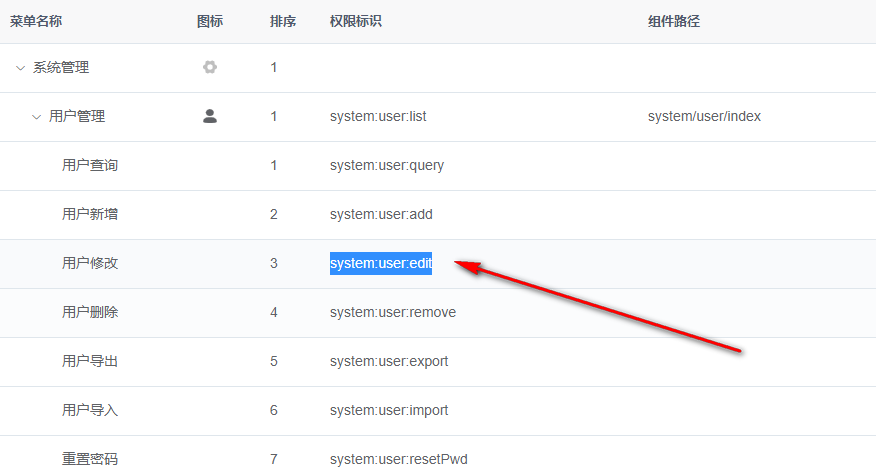Collapse the 系统管理 tree node
Image resolution: width=876 pixels, height=474 pixels.
coord(20,68)
